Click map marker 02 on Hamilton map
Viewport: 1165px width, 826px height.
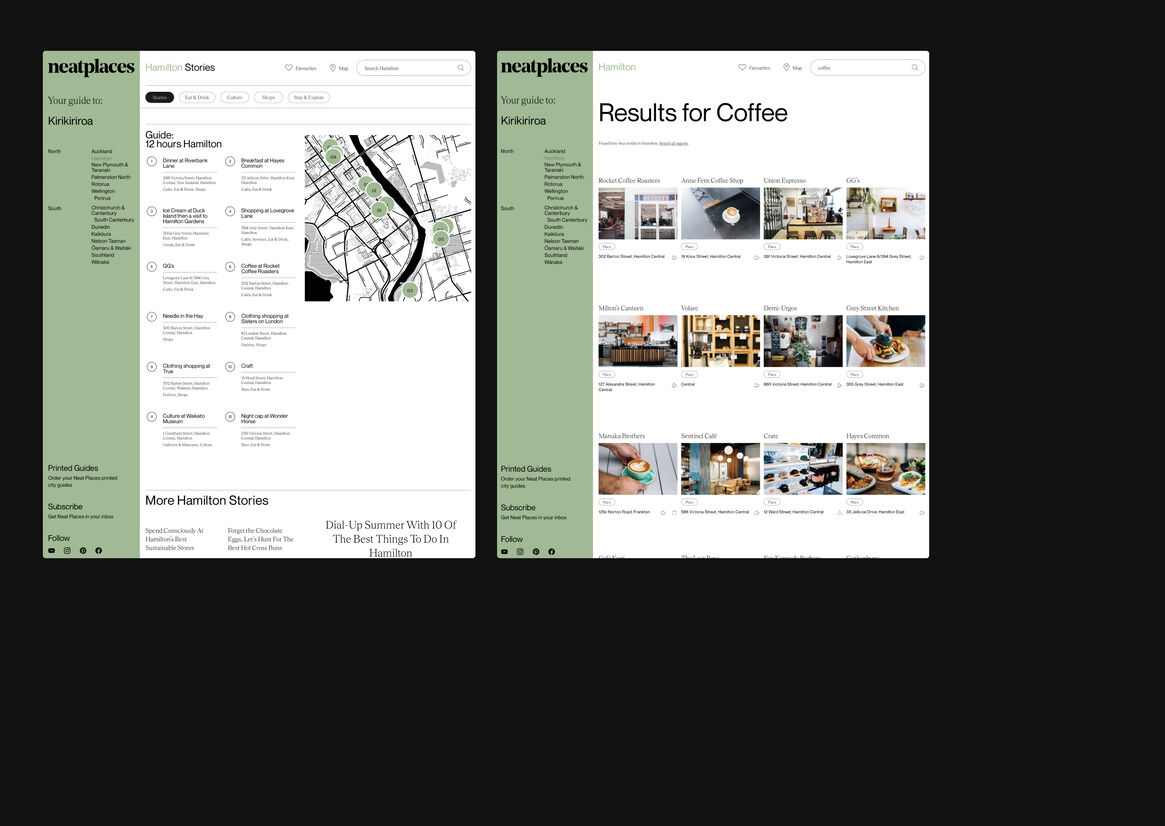pos(409,290)
